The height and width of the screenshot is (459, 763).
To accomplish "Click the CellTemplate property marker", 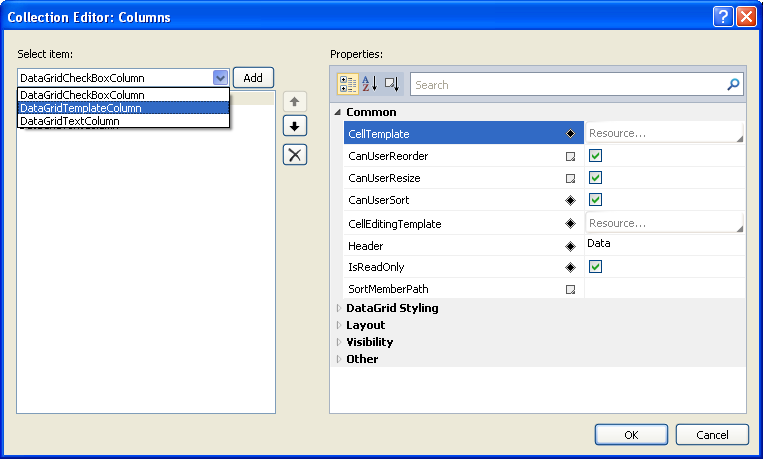I will click(570, 133).
